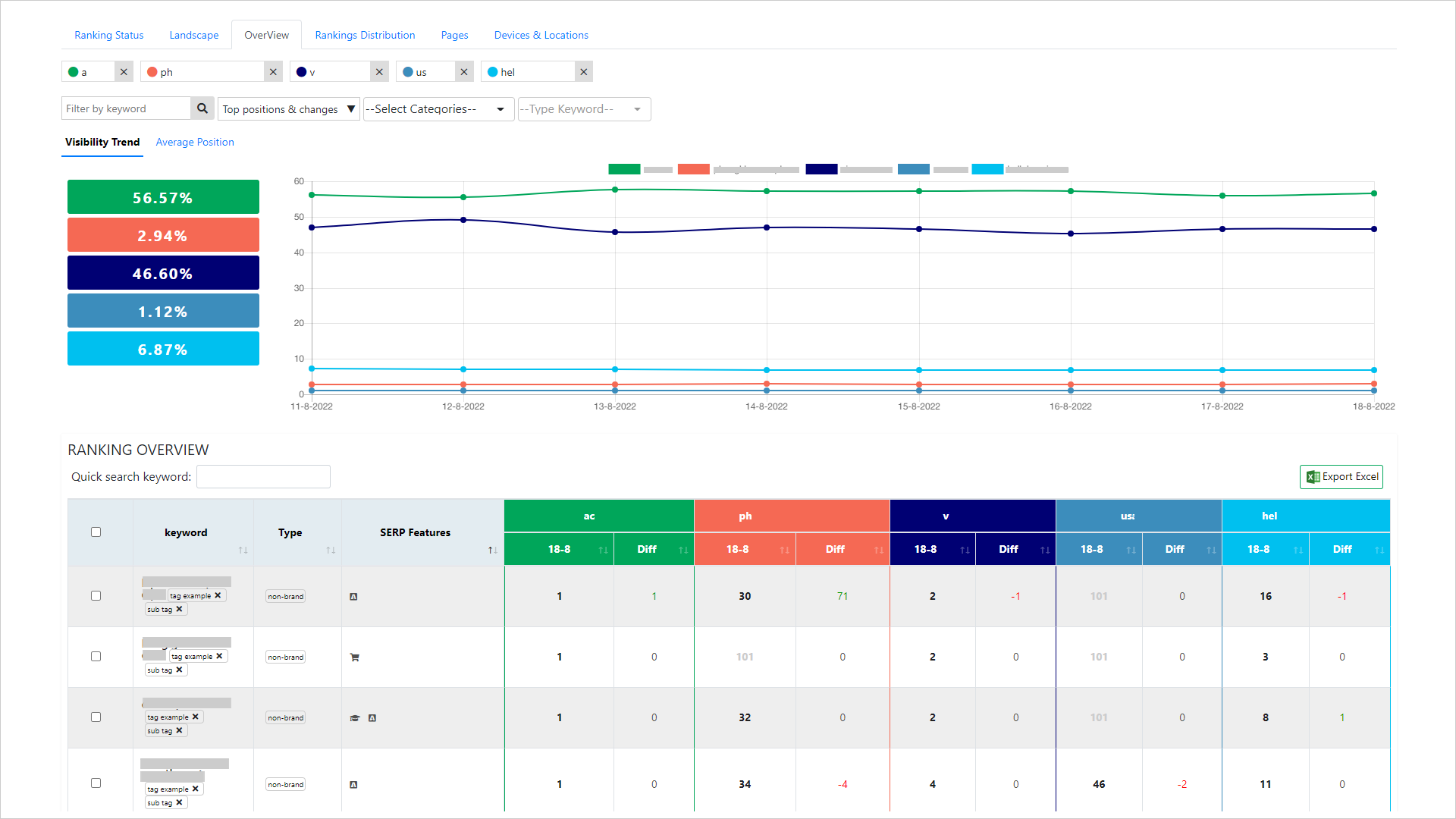Tick the select-all header checkbox
1456x819 pixels.
click(96, 532)
